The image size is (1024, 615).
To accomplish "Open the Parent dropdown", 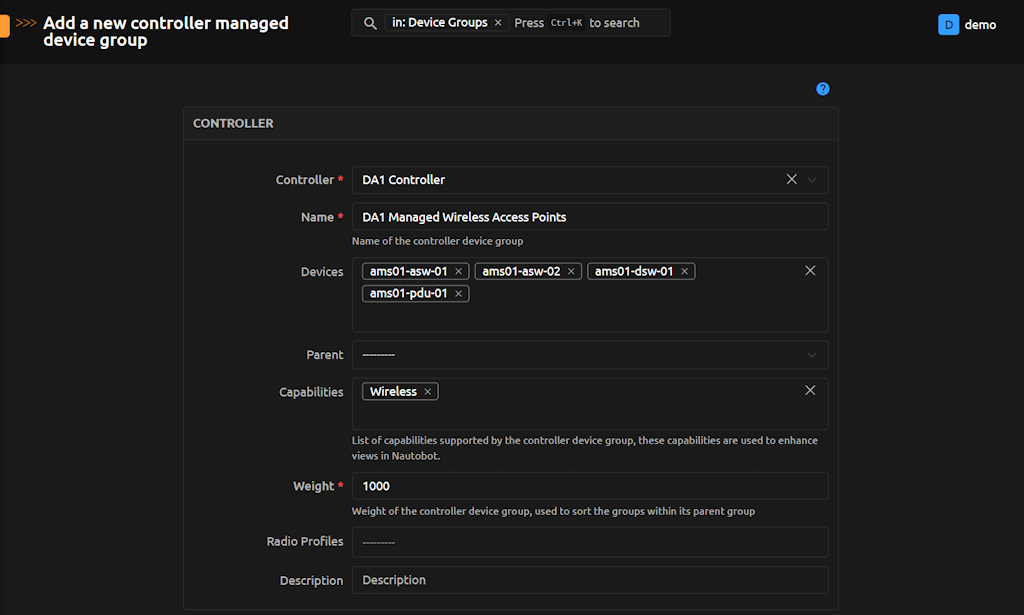I will pos(590,355).
